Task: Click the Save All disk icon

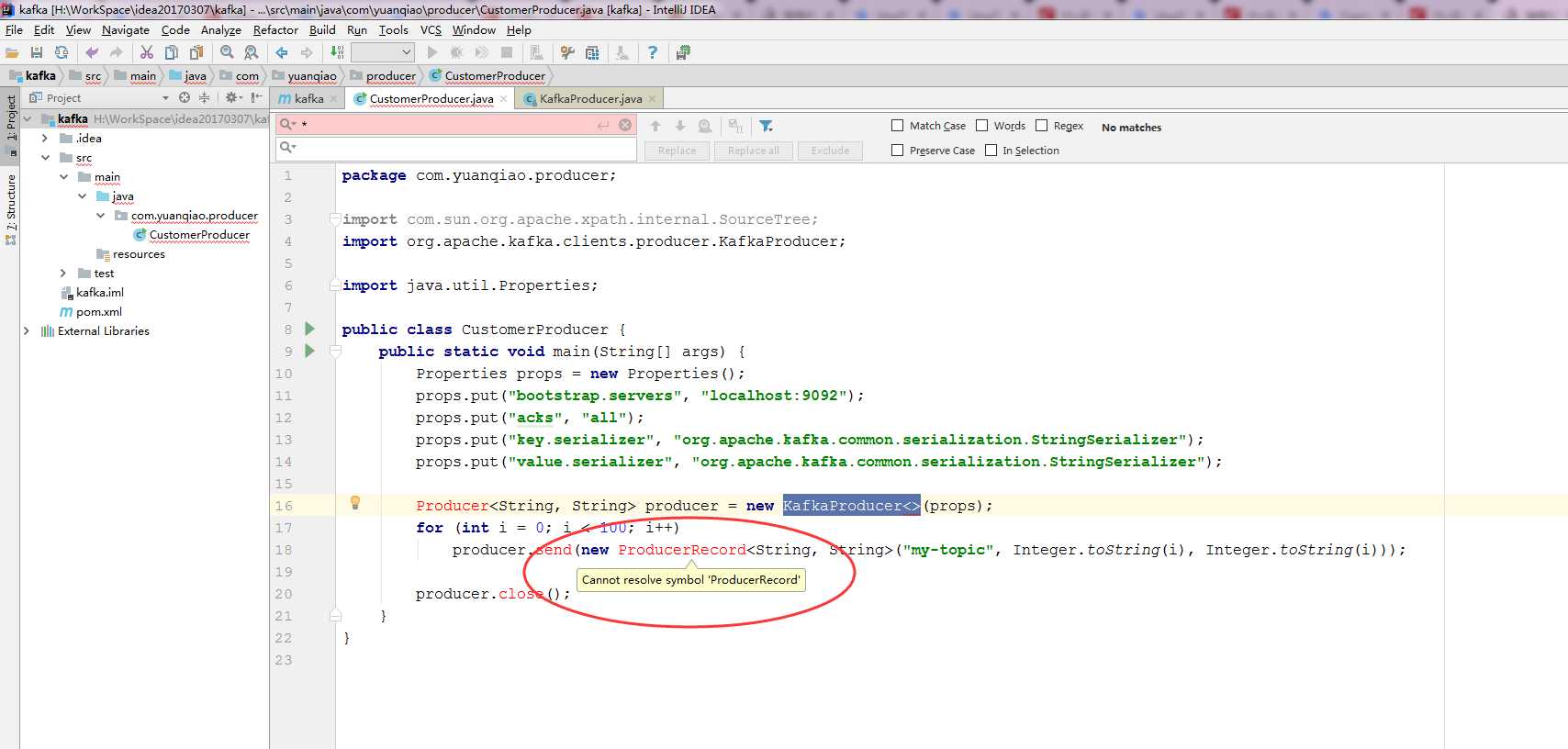Action: [x=37, y=53]
